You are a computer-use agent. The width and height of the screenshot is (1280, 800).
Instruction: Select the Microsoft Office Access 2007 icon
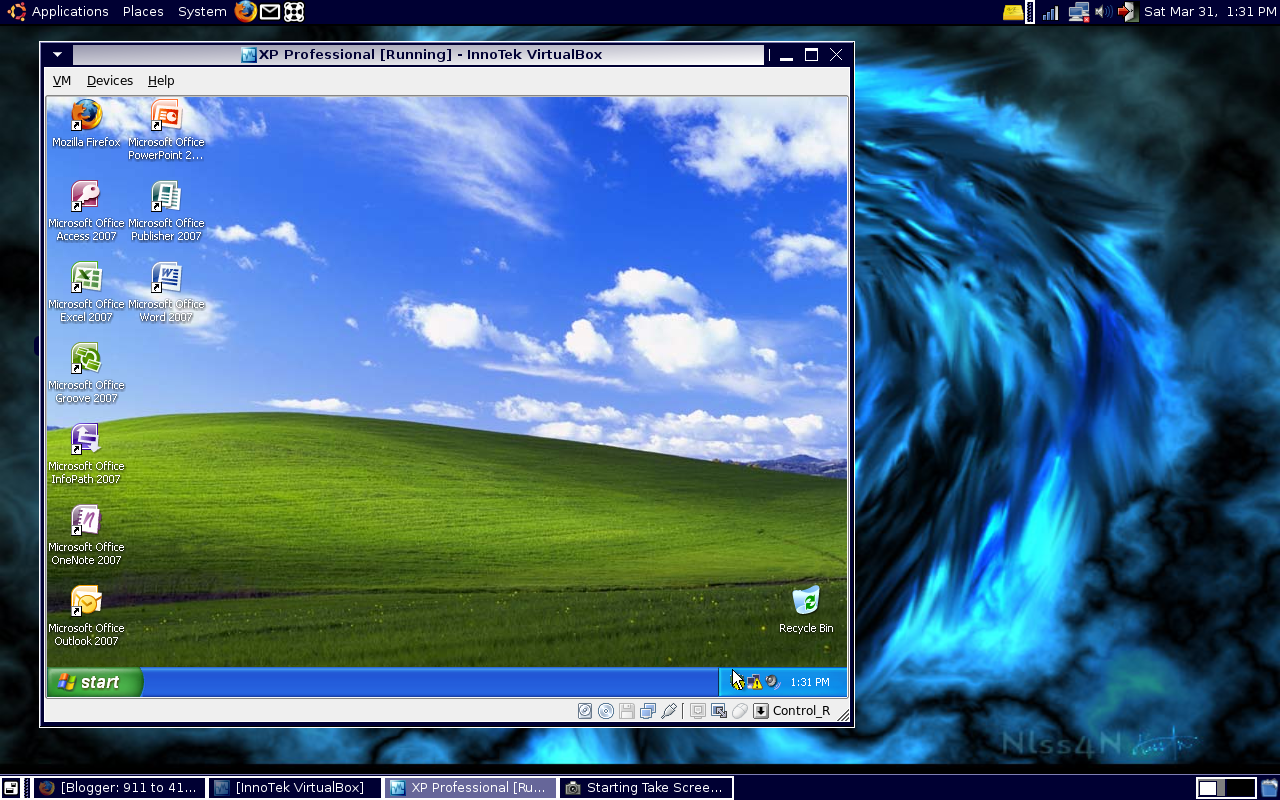[x=86, y=211]
